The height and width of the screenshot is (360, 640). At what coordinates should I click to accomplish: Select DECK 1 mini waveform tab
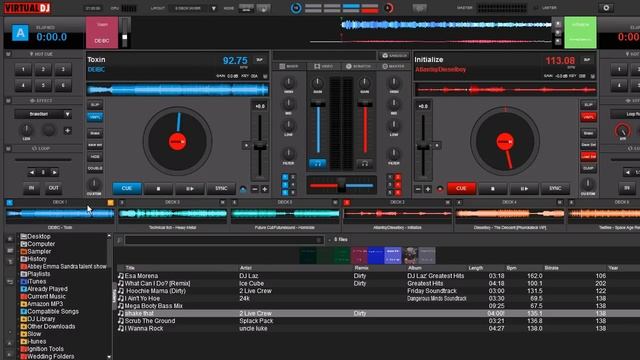point(60,213)
